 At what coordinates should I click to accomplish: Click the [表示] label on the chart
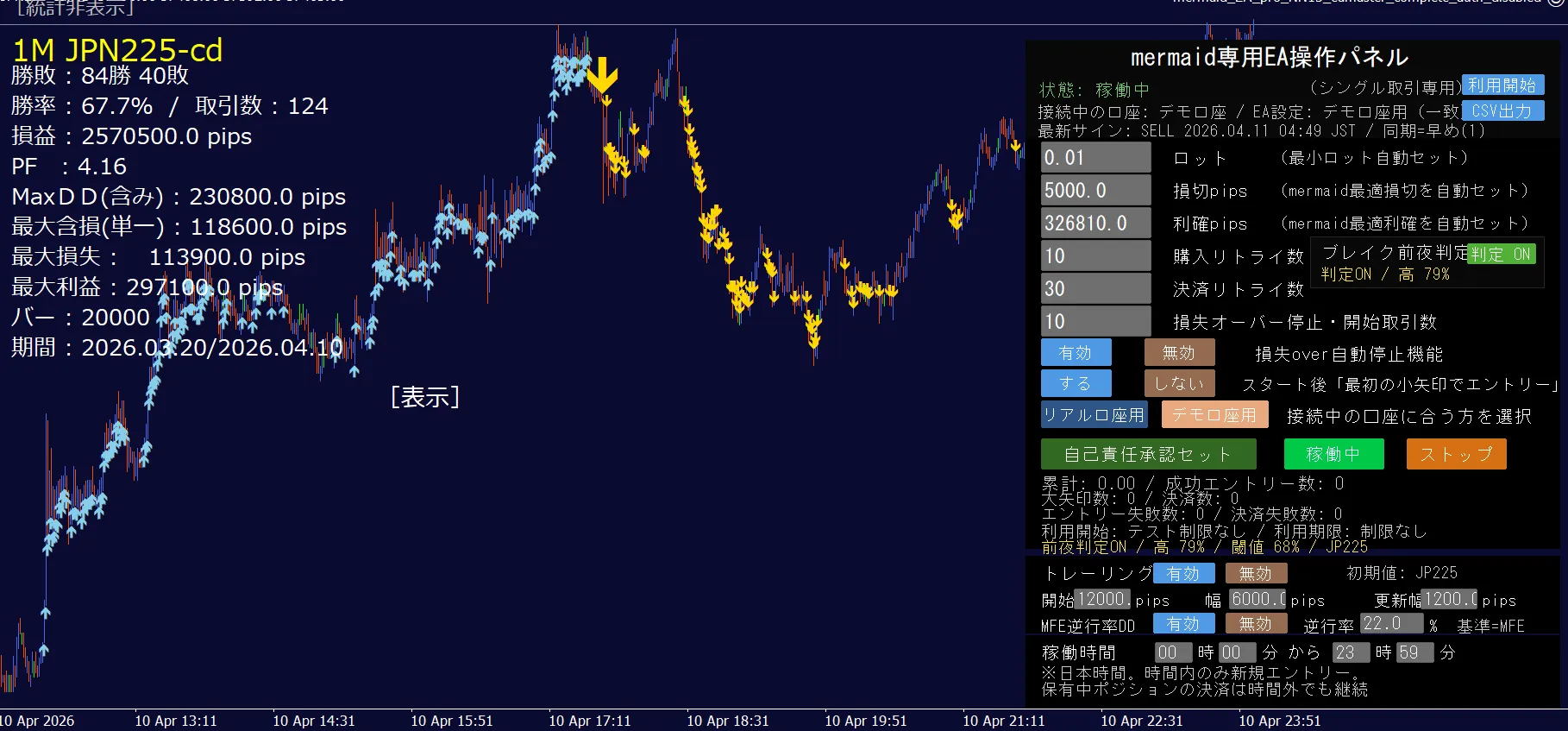point(425,397)
